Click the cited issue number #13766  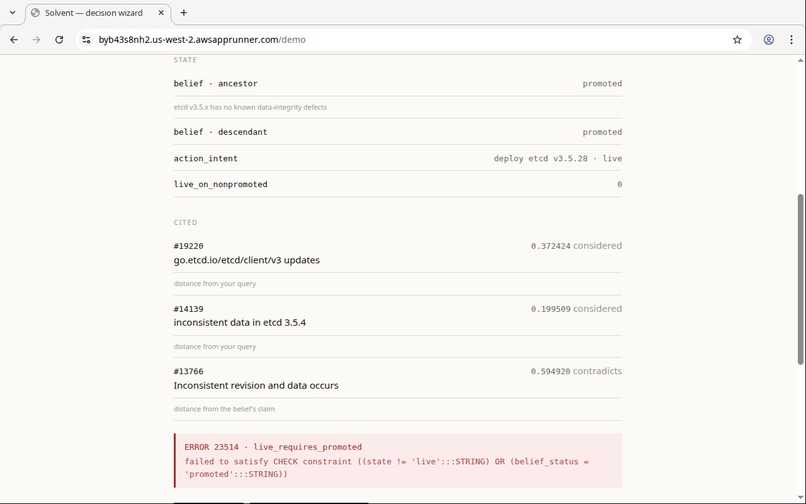pyautogui.click(x=189, y=371)
